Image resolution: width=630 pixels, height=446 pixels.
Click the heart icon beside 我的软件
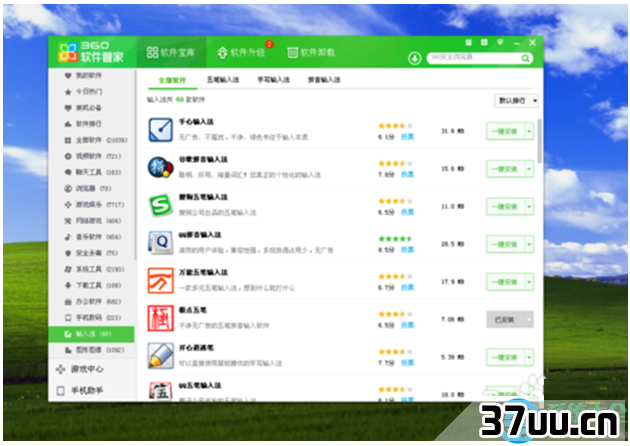68,76
